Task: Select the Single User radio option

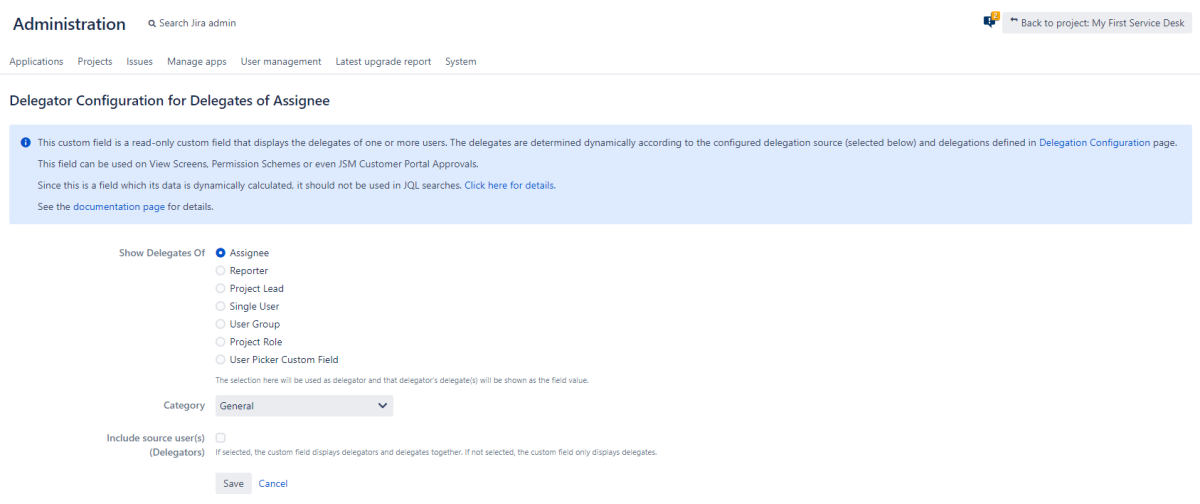Action: point(221,306)
